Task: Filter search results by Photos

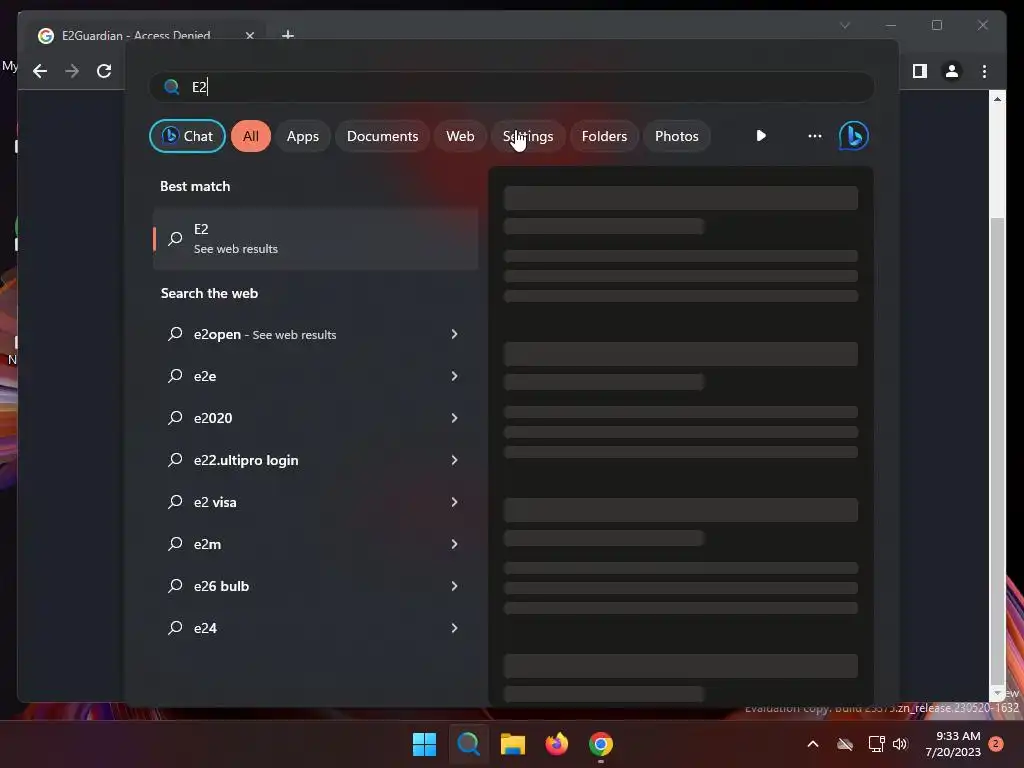Action: [677, 136]
